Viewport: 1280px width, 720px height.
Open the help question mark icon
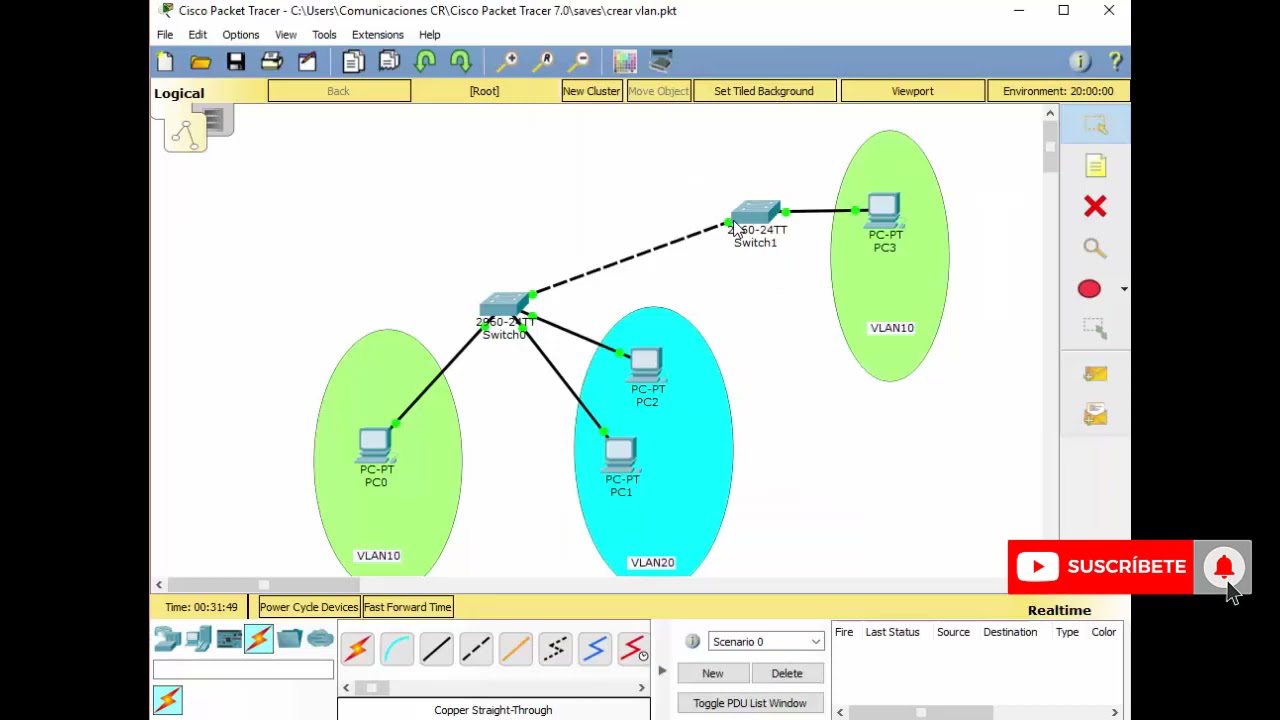click(1115, 62)
